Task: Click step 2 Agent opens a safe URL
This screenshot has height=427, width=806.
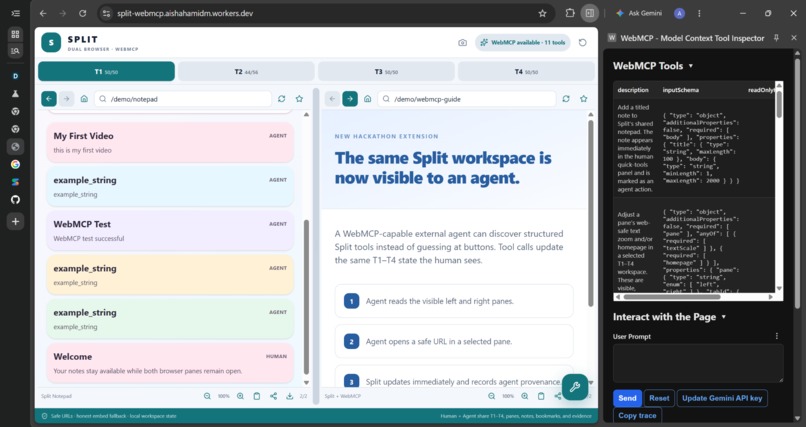Action: 454,341
